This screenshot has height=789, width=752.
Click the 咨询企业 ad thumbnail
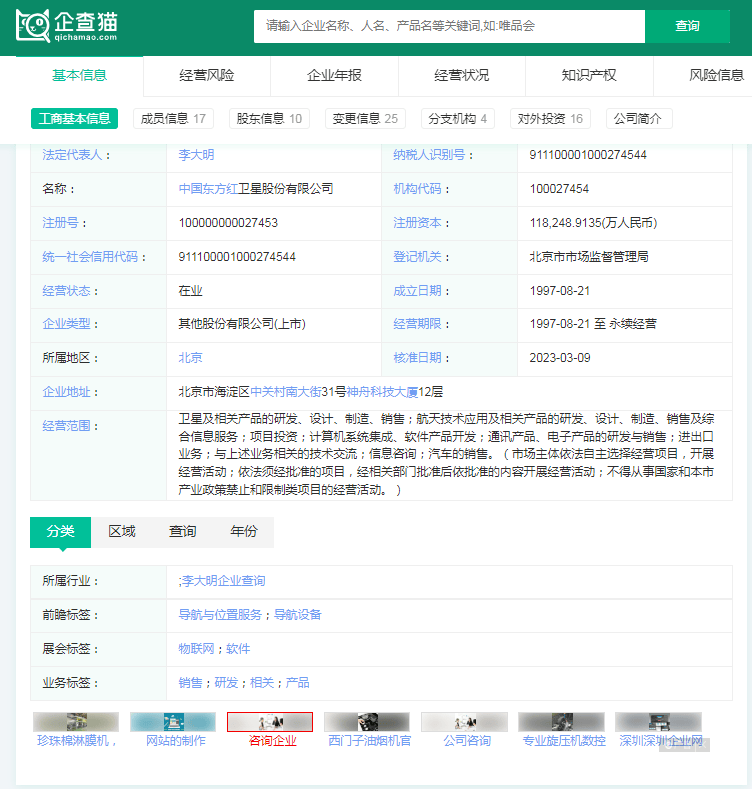click(270, 722)
